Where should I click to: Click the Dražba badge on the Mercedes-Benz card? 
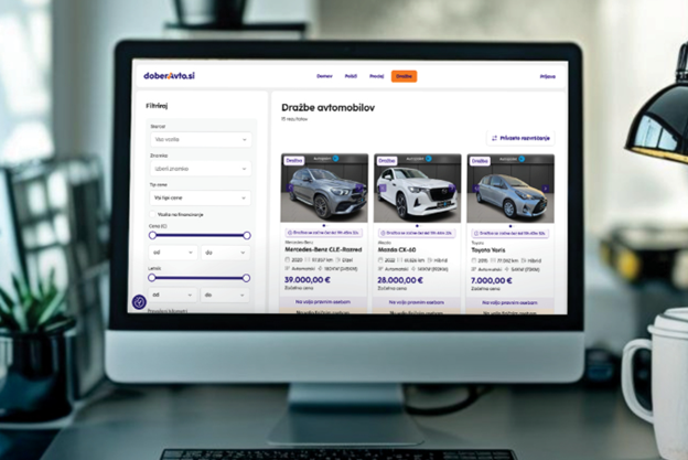pos(294,161)
